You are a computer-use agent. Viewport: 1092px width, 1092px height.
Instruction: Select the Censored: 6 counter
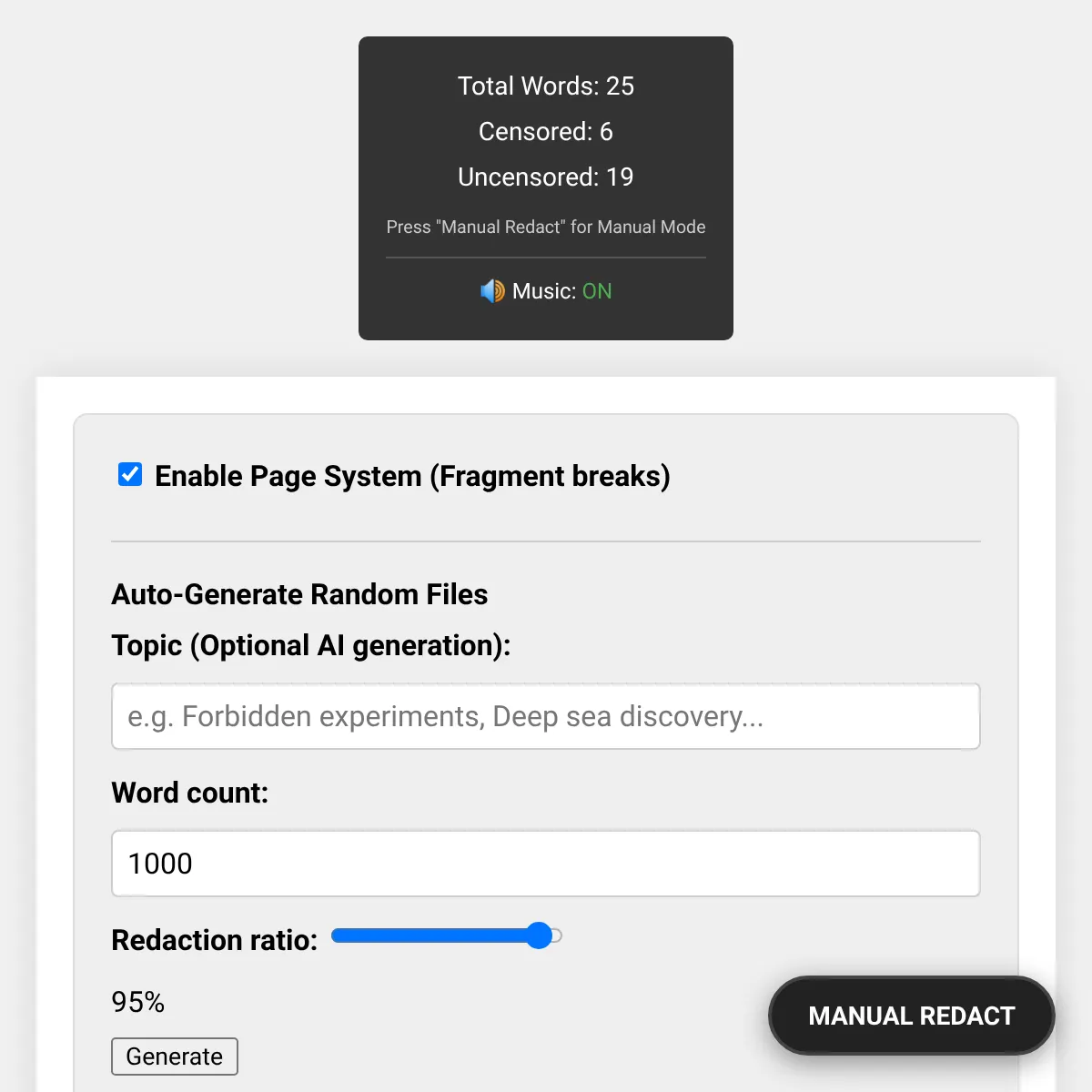tap(546, 131)
